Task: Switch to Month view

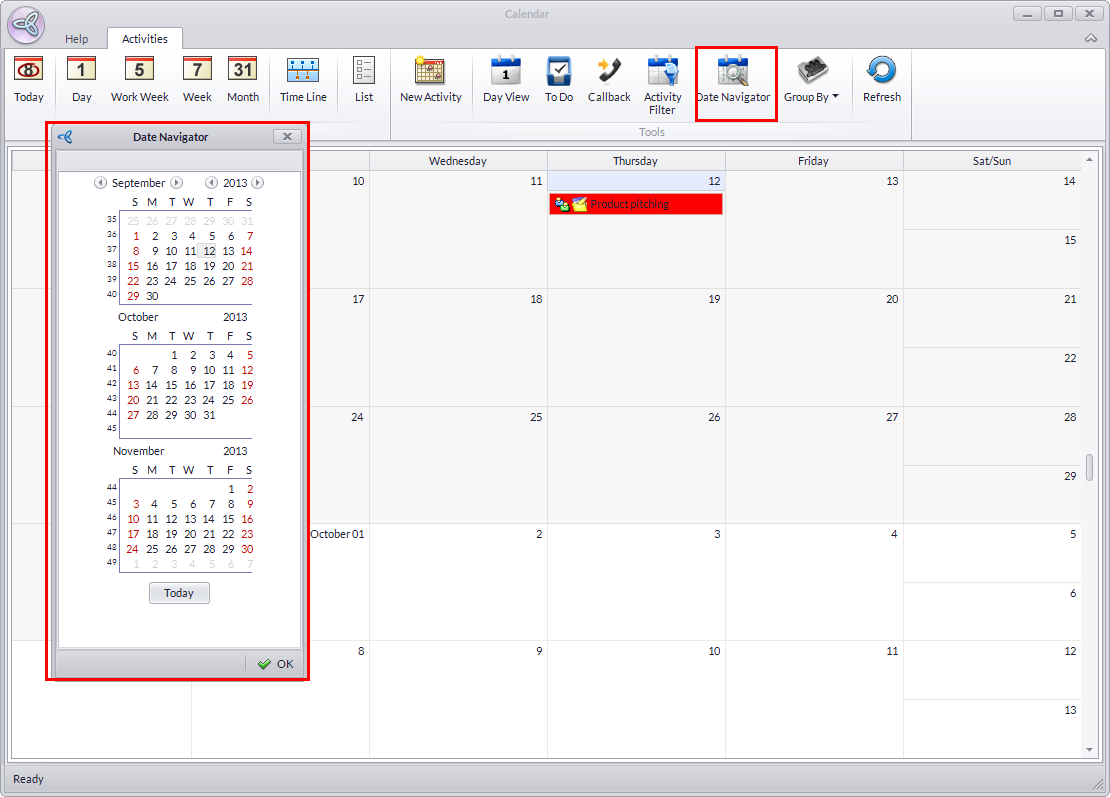Action: (x=243, y=79)
